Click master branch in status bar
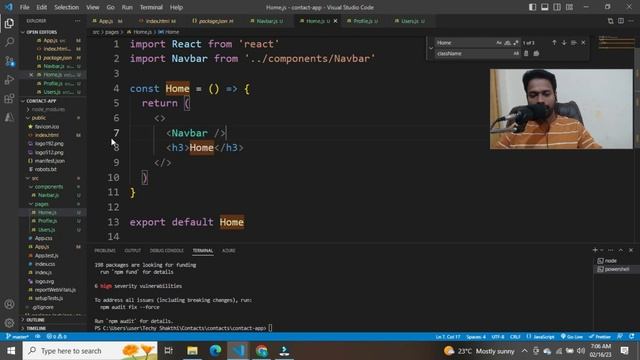Screen dimensions: 640x360 pyautogui.click(x=17, y=337)
